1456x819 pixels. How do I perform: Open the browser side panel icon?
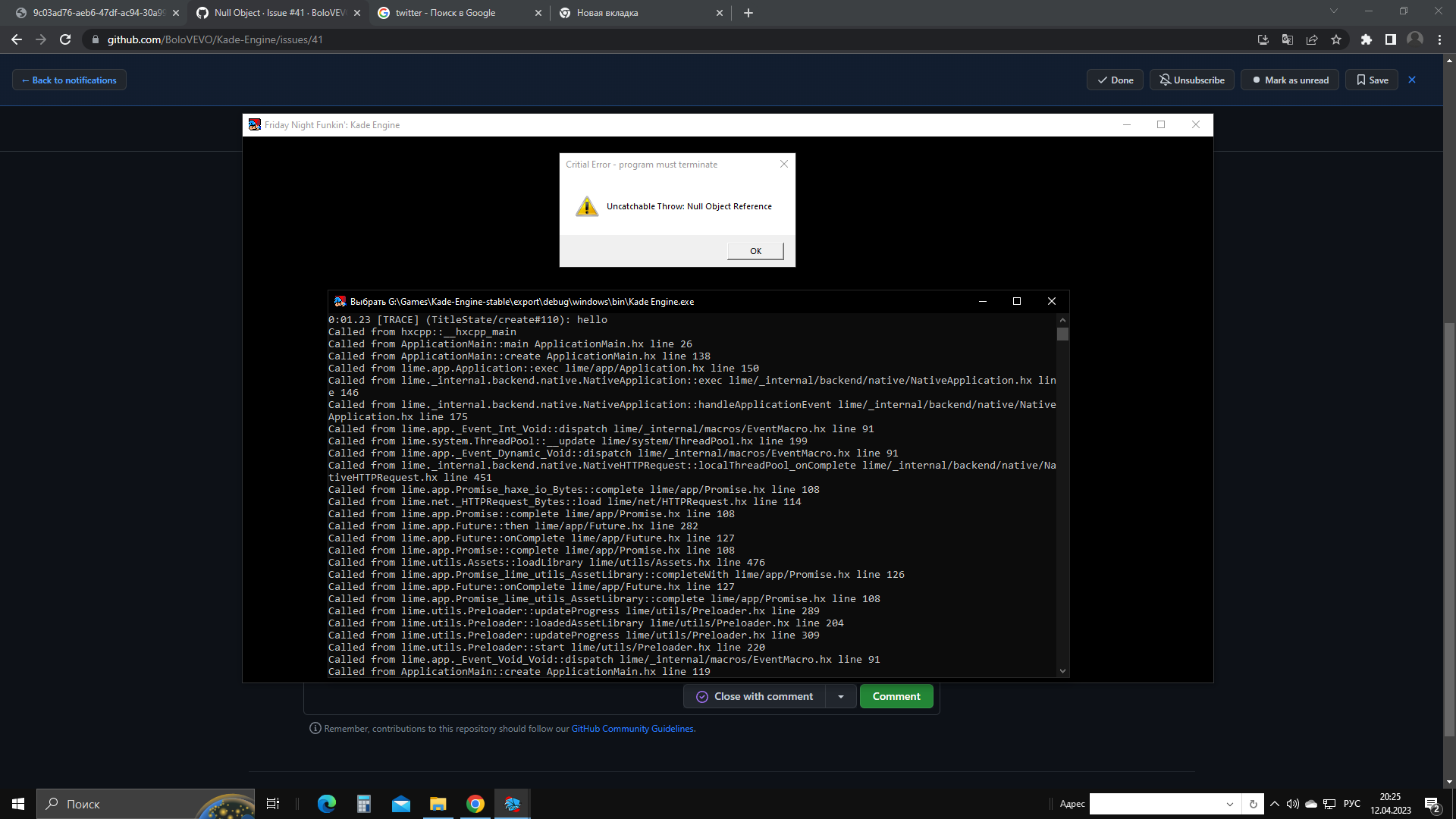[1392, 39]
